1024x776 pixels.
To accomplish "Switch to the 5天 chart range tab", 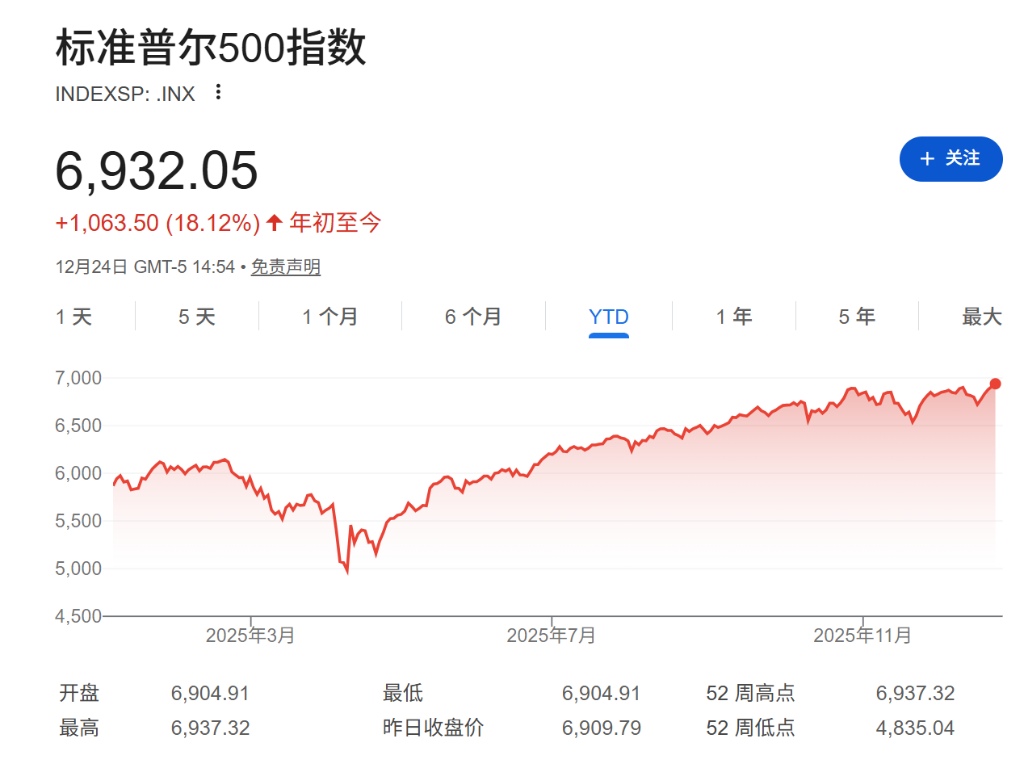I will pyautogui.click(x=195, y=316).
